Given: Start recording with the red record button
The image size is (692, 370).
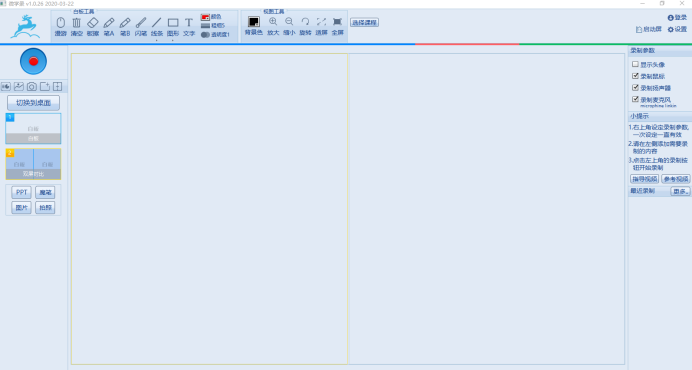Looking at the screenshot, I should click(x=33, y=61).
